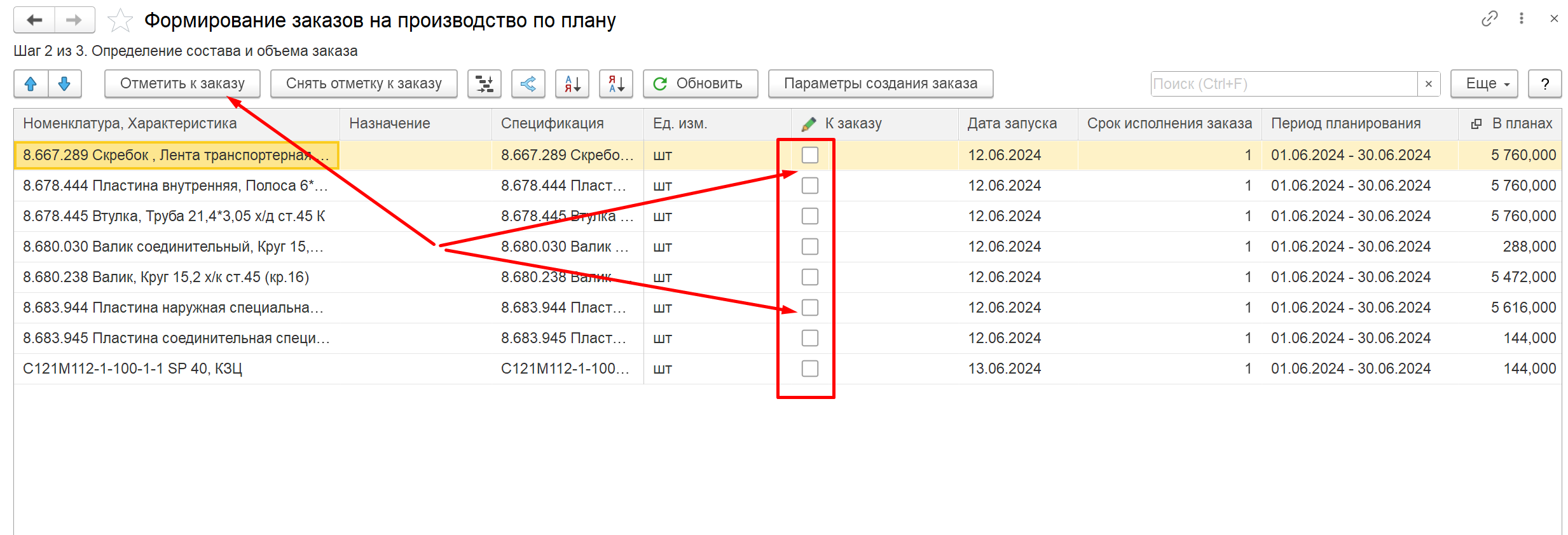Viewport: 1568px width, 535px height.
Task: Click the Ед. изм. column header
Action: pyautogui.click(x=717, y=124)
